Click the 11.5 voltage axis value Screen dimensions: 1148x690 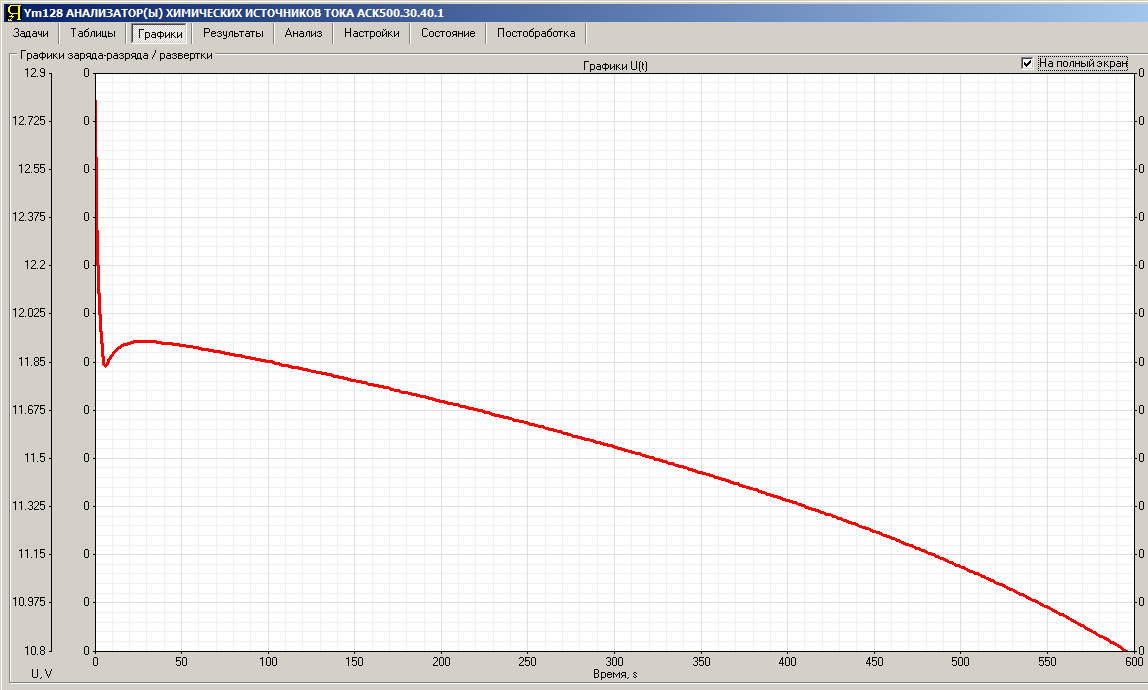pyautogui.click(x=34, y=458)
